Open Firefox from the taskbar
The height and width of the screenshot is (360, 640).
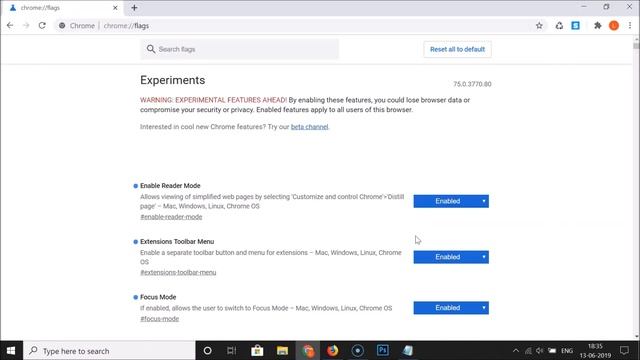point(333,351)
